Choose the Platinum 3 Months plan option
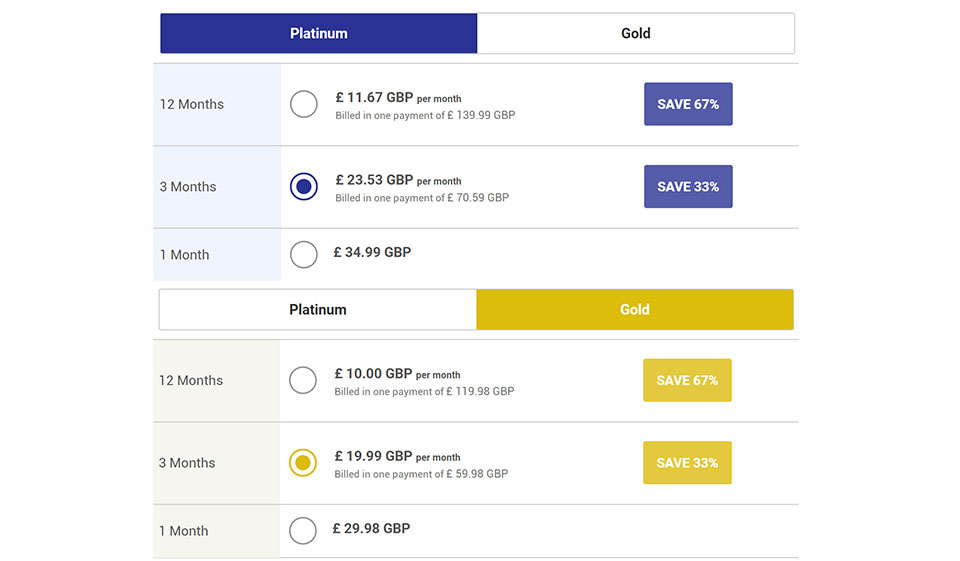 [304, 187]
